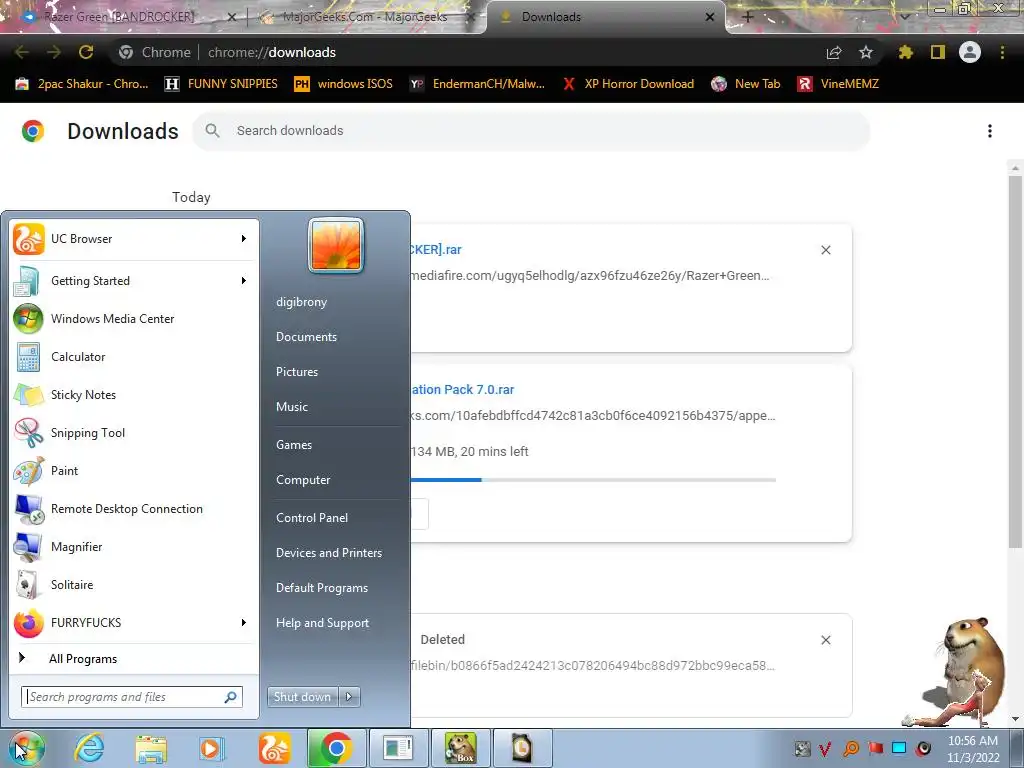The height and width of the screenshot is (768, 1024).
Task: Expand FURRYFUCKS jump list arrow
Action: click(244, 622)
